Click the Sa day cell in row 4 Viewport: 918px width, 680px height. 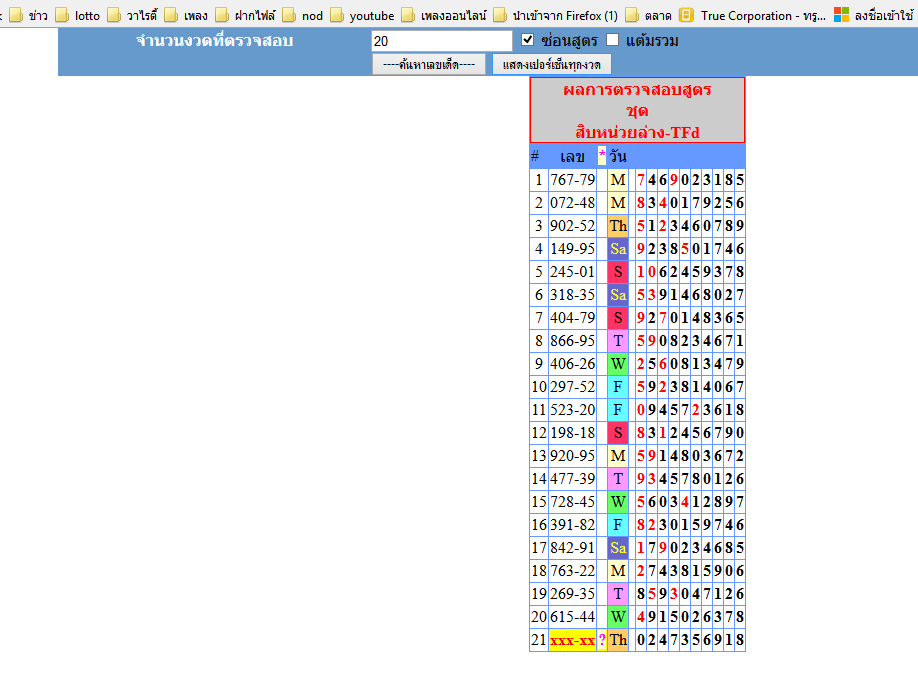pyautogui.click(x=618, y=249)
